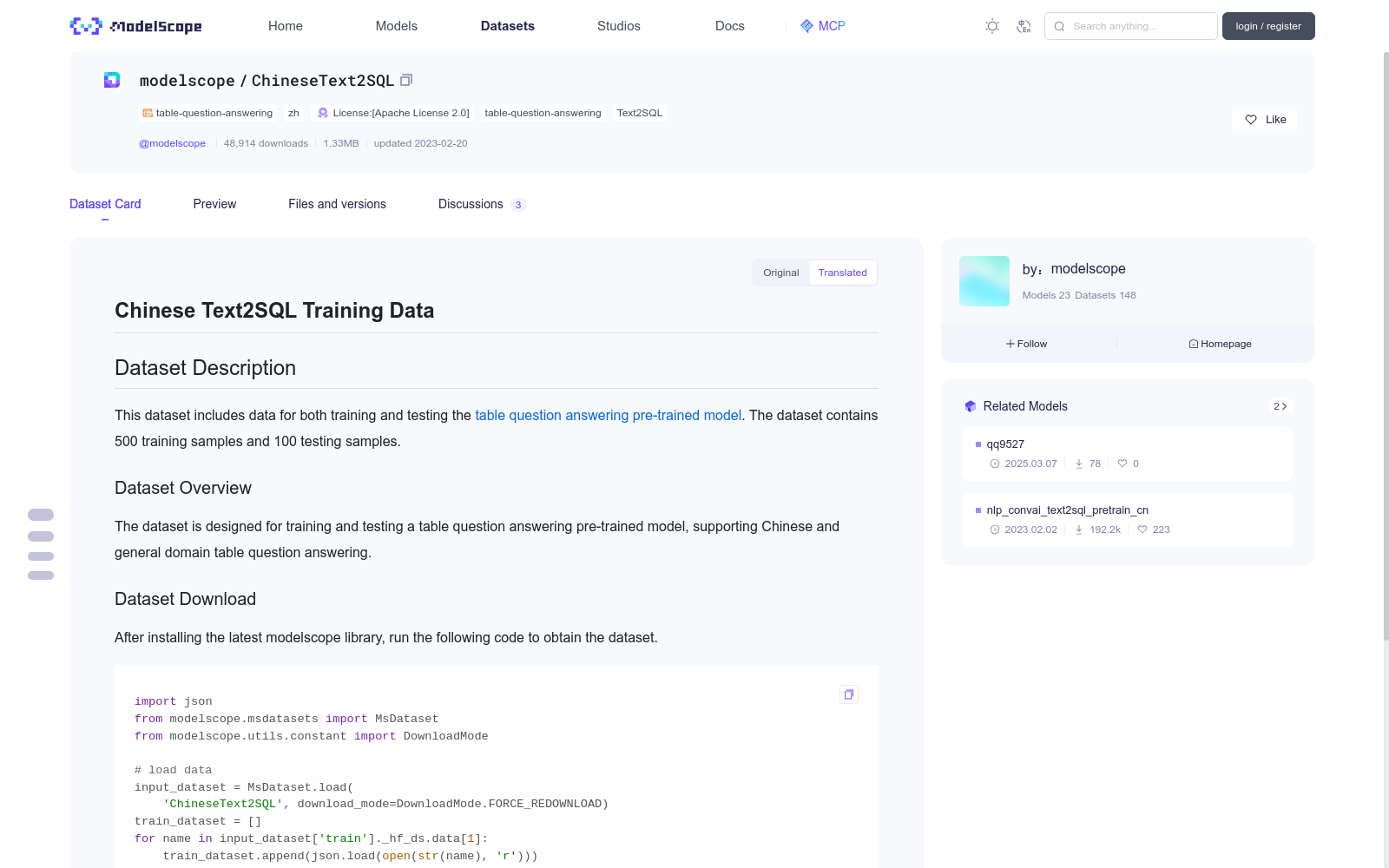Click the plus icon next to Follow

coord(1010,344)
